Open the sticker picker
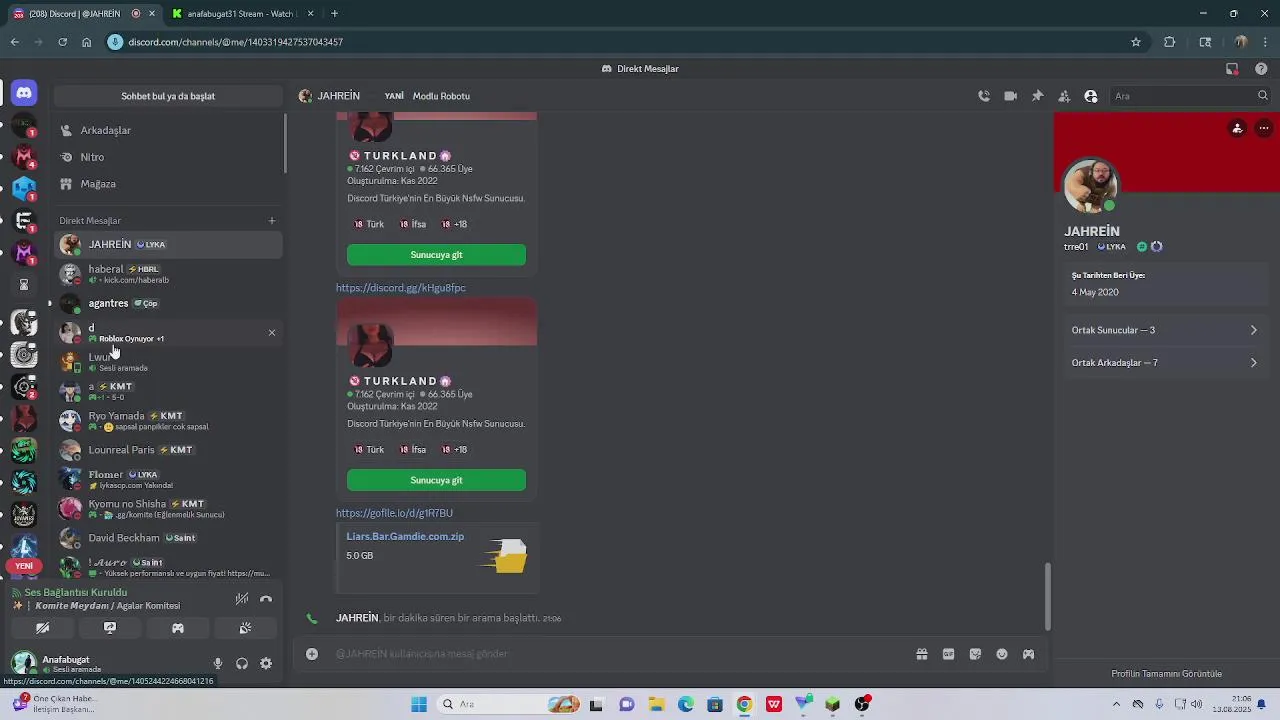 [975, 654]
